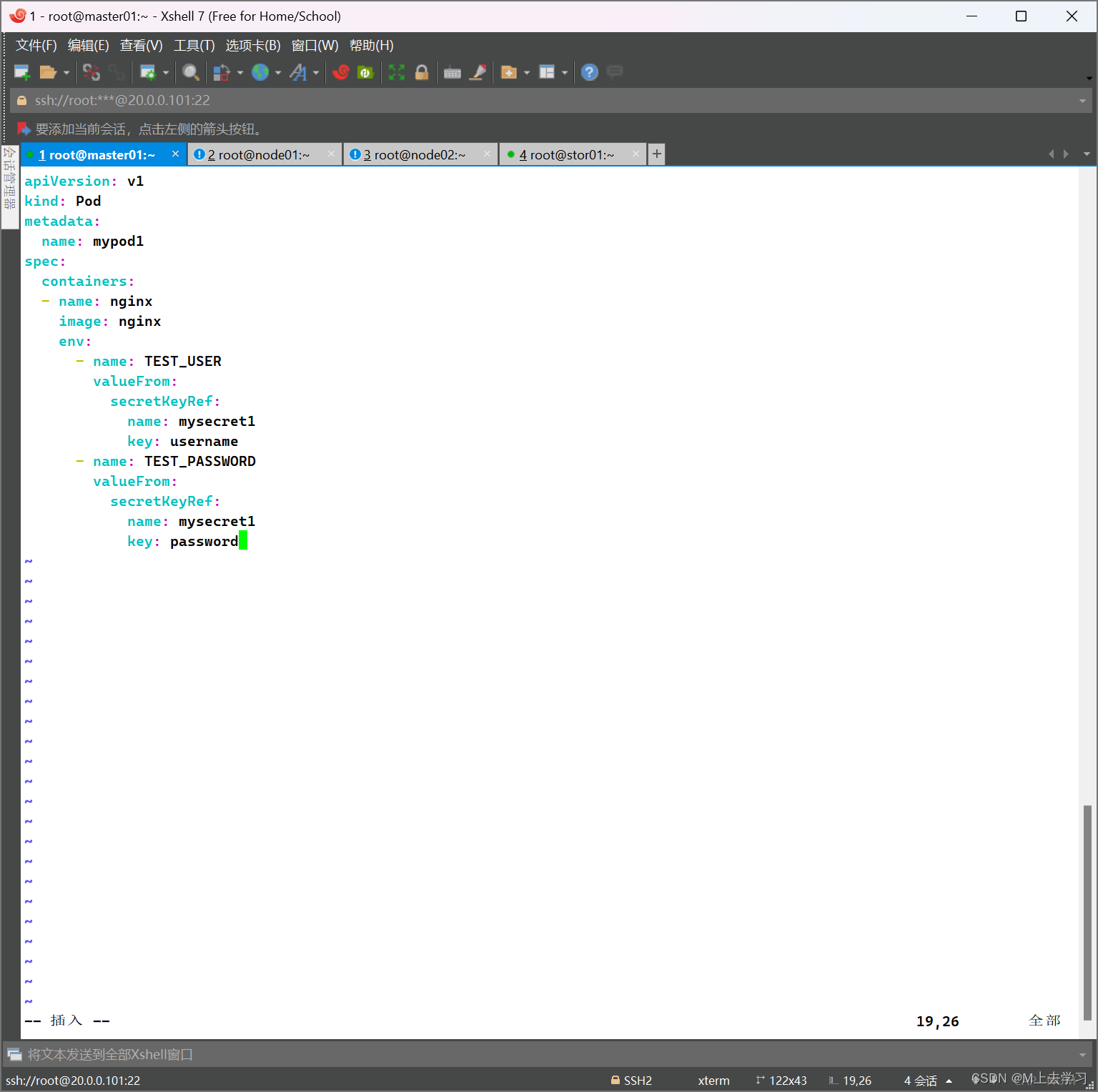Click the terminal vertical scrollbar thumb
Viewport: 1098px width, 1092px height.
1087,913
